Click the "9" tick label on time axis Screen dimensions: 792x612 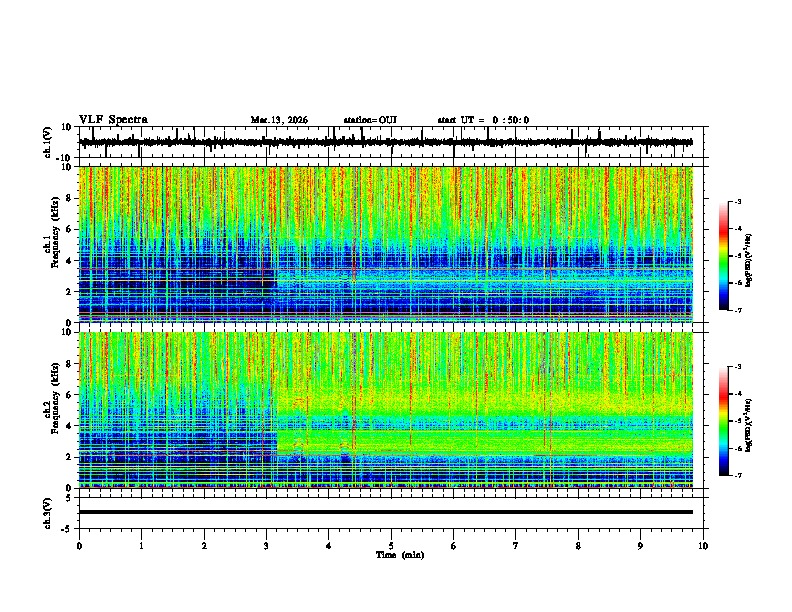tap(640, 546)
